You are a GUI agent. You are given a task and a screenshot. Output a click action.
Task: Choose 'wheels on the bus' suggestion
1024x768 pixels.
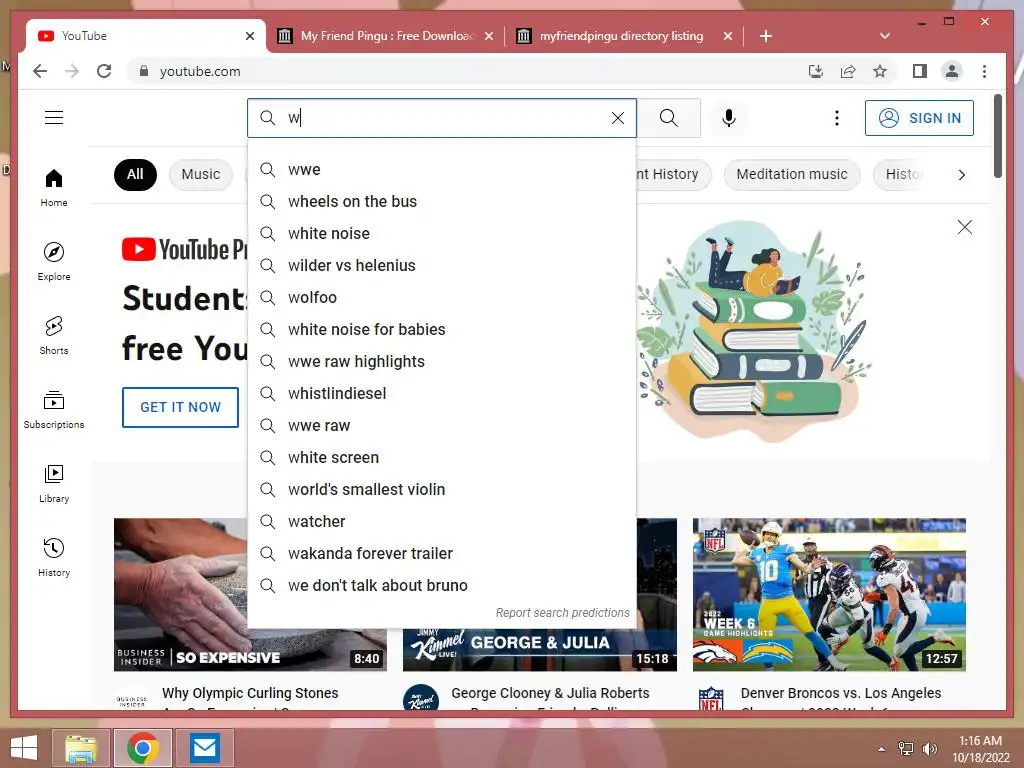click(441, 202)
